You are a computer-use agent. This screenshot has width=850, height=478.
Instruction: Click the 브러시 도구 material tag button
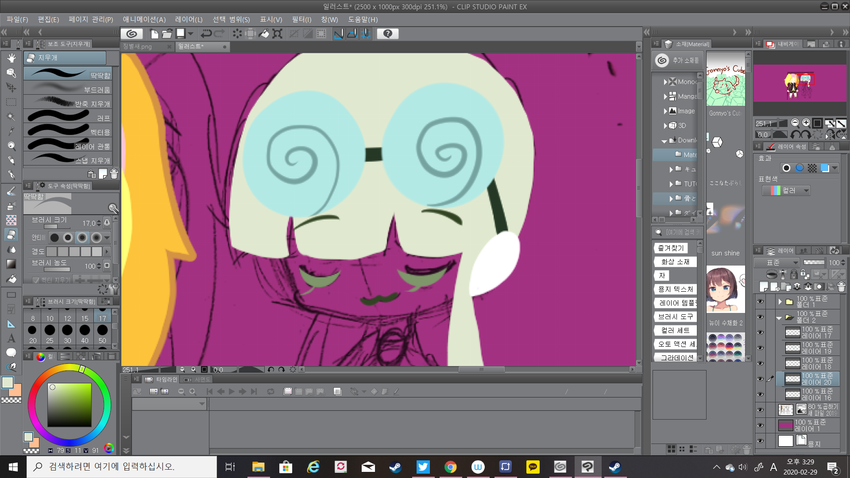[x=675, y=316]
